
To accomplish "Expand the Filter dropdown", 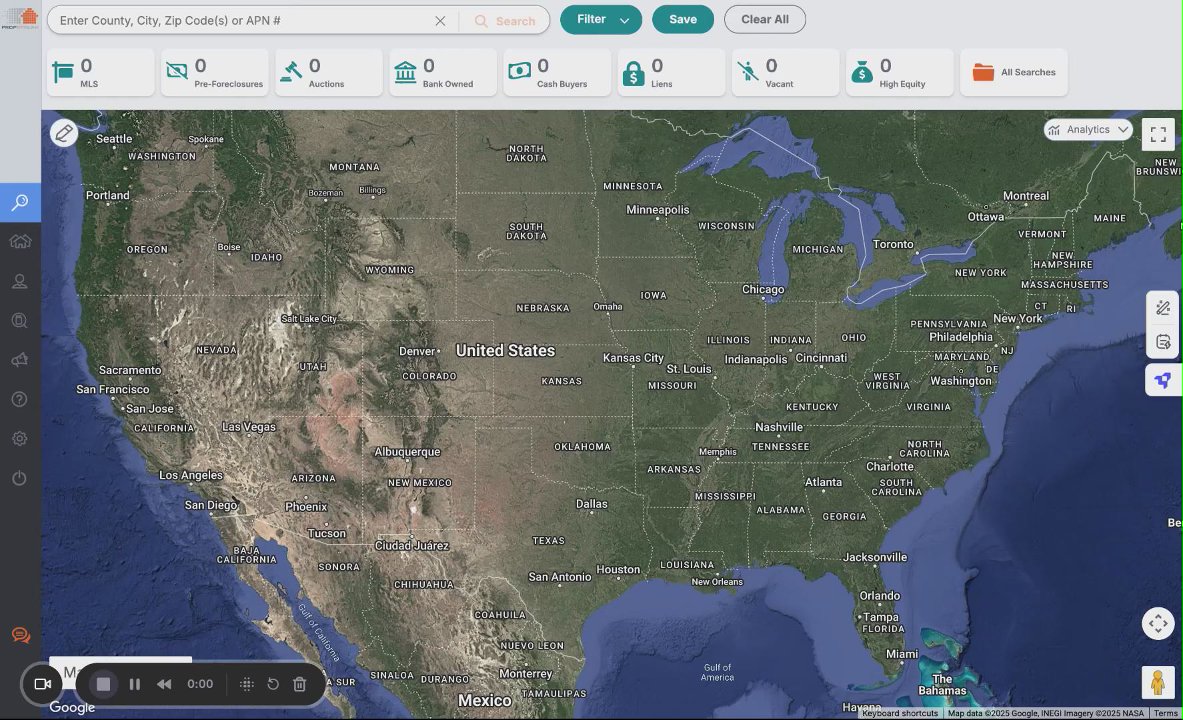I will pos(601,20).
